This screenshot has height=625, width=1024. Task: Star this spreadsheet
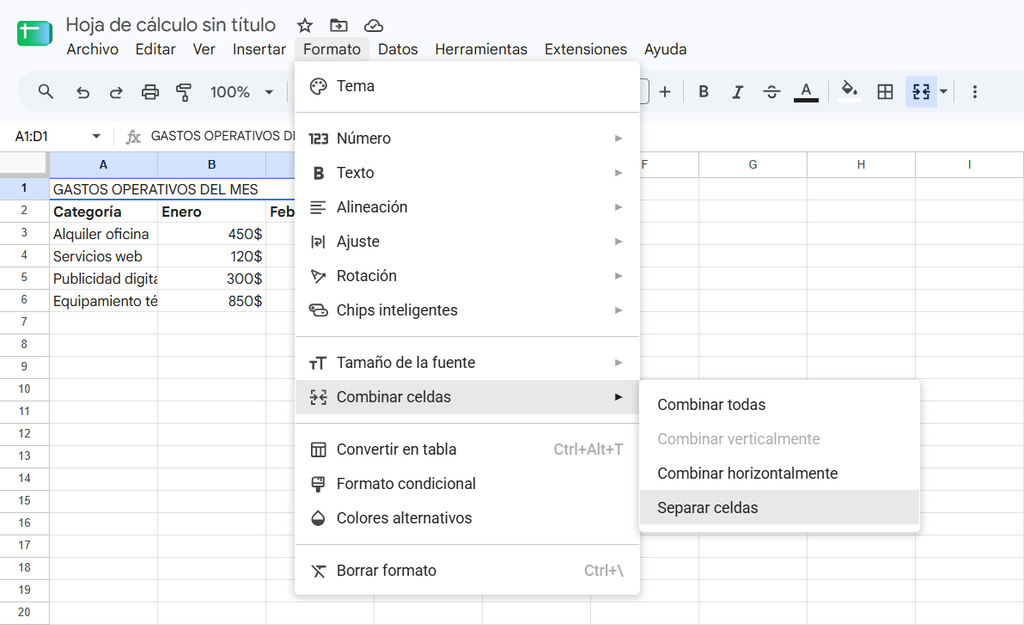click(304, 25)
